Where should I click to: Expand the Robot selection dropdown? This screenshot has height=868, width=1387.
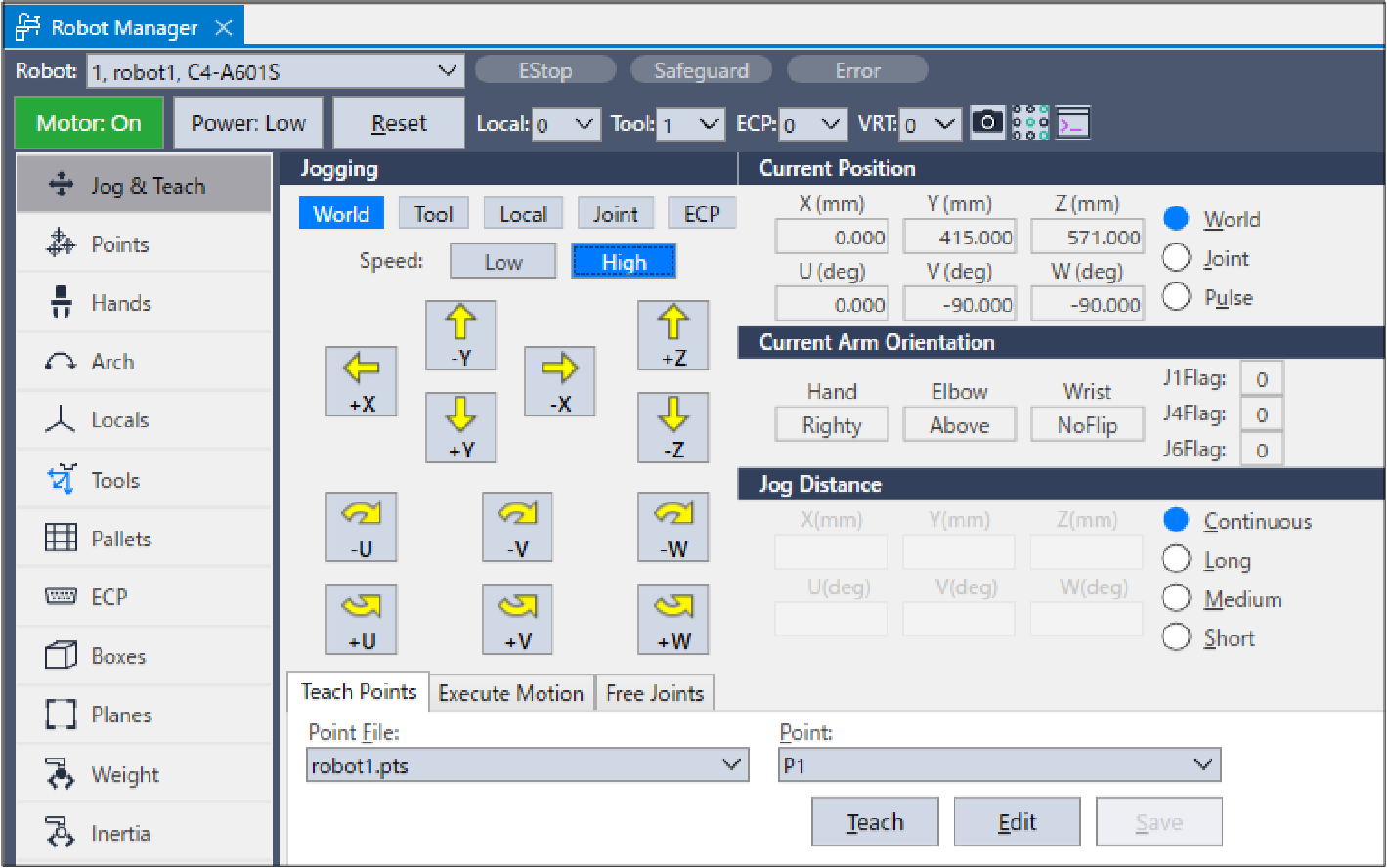447,71
